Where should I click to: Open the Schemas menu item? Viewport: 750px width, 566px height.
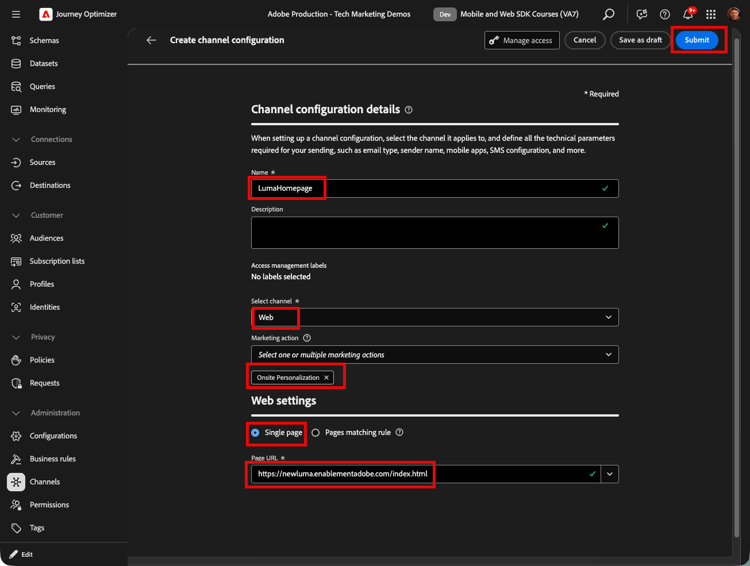pyautogui.click(x=44, y=41)
